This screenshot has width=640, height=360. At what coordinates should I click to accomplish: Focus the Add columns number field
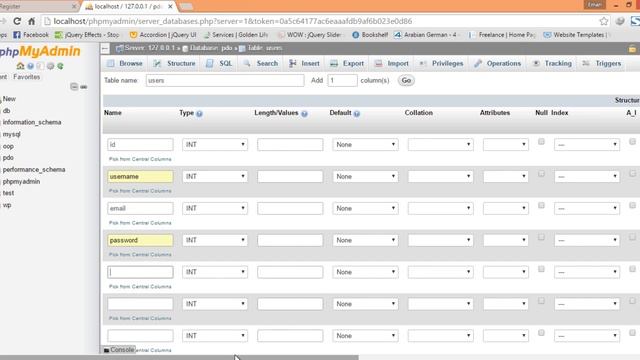pyautogui.click(x=342, y=80)
